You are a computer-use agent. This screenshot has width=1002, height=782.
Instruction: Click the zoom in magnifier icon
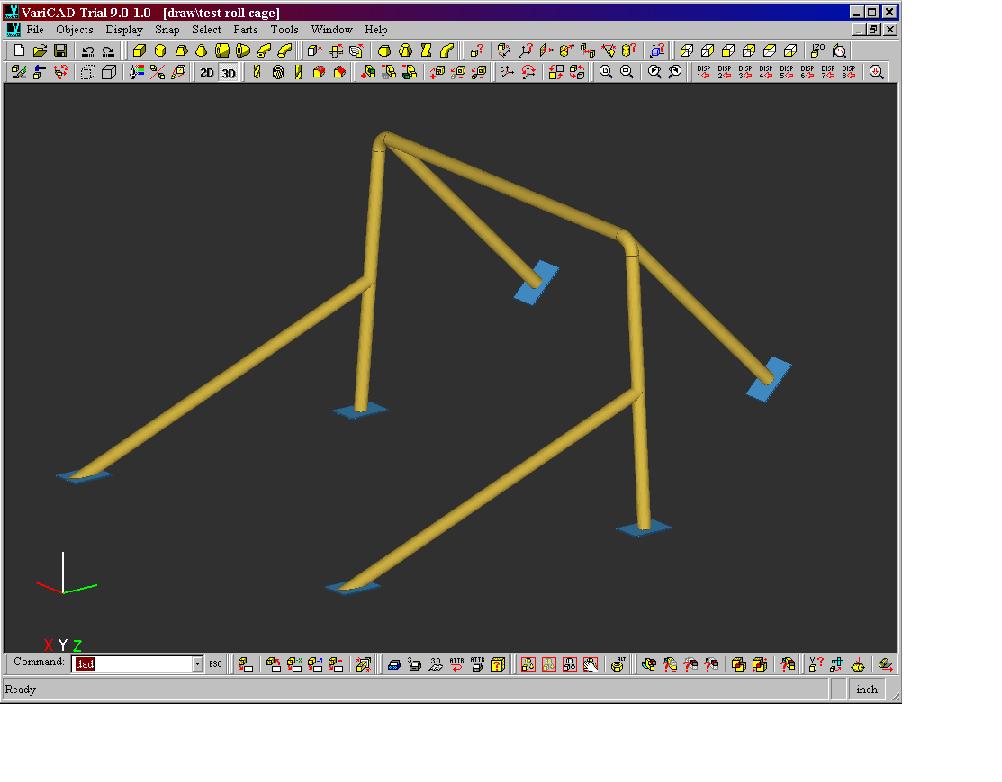click(606, 72)
